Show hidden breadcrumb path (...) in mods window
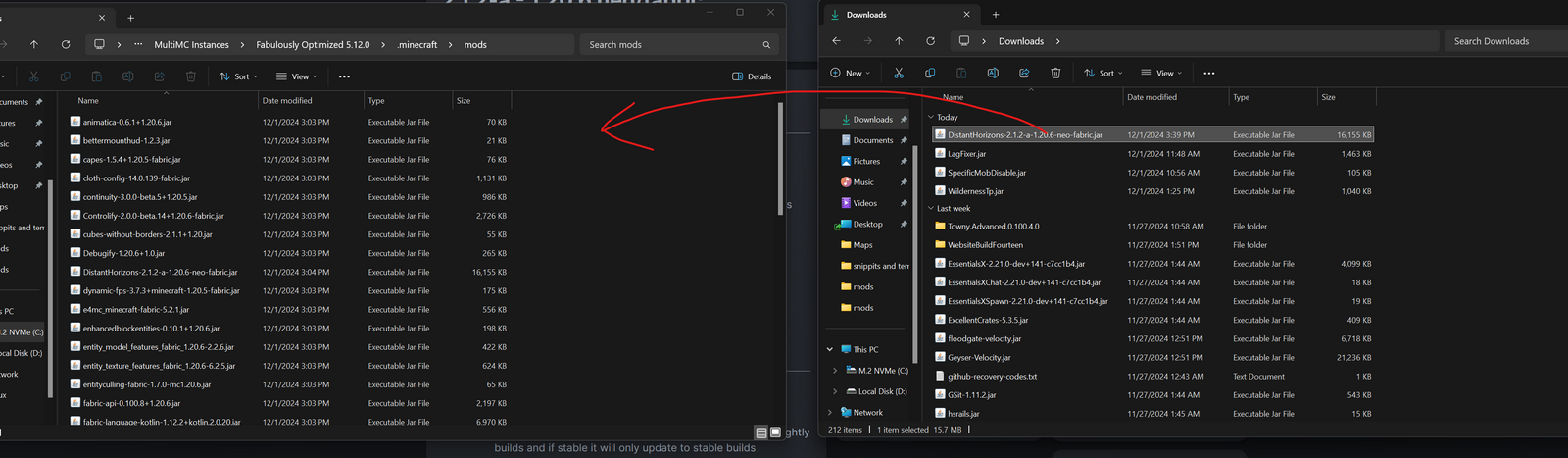Viewport: 1568px width, 458px height. 138,44
